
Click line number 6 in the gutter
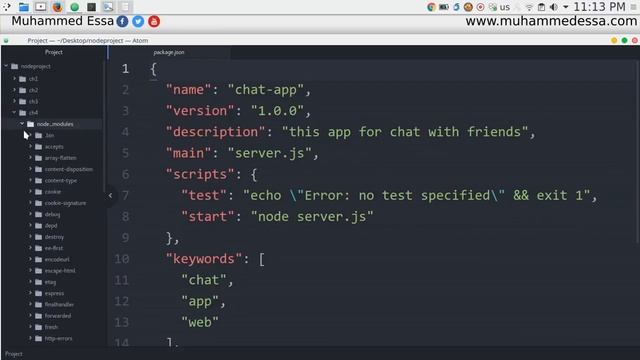[x=125, y=174]
